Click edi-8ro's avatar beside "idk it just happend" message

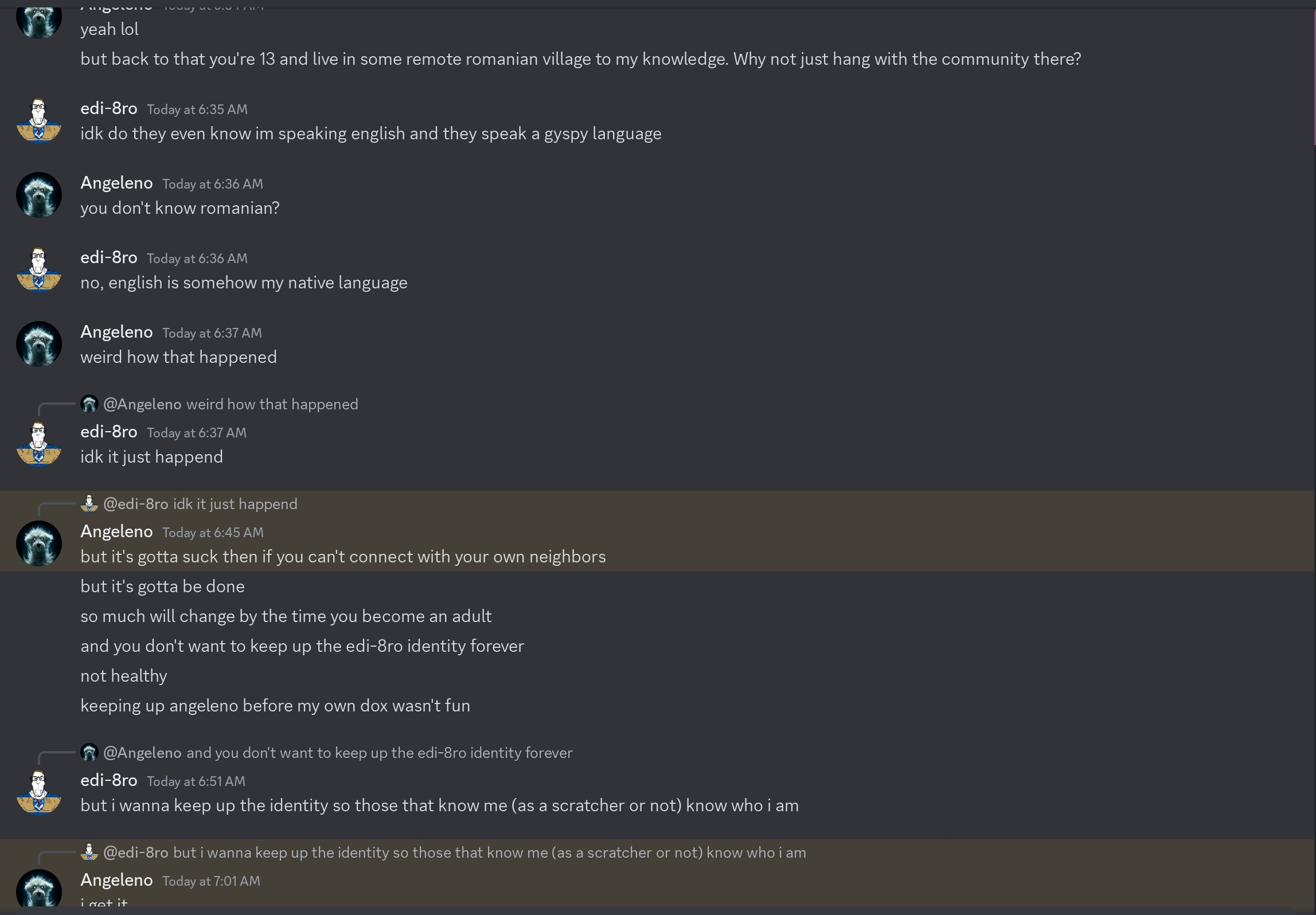38,444
